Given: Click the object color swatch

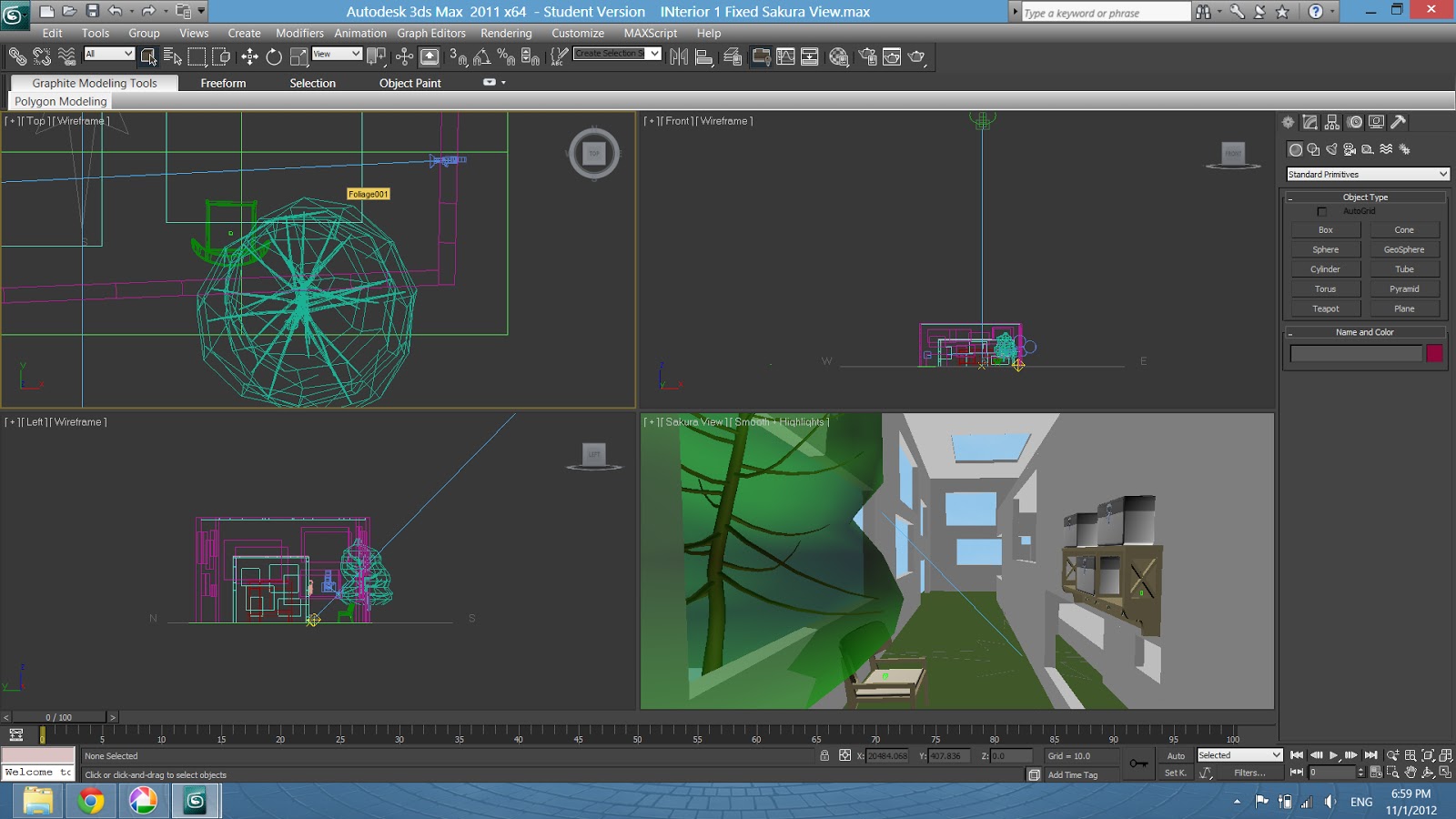Looking at the screenshot, I should pyautogui.click(x=1434, y=354).
